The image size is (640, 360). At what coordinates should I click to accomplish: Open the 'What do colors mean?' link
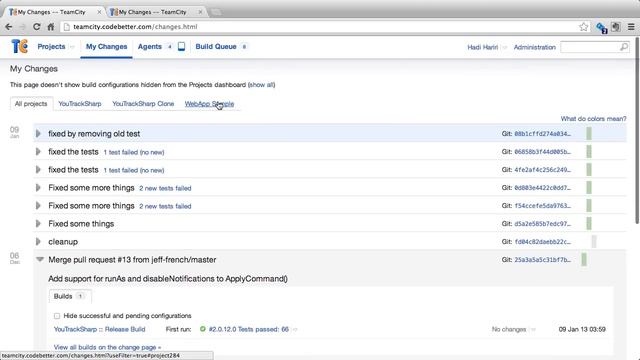[x=593, y=119]
